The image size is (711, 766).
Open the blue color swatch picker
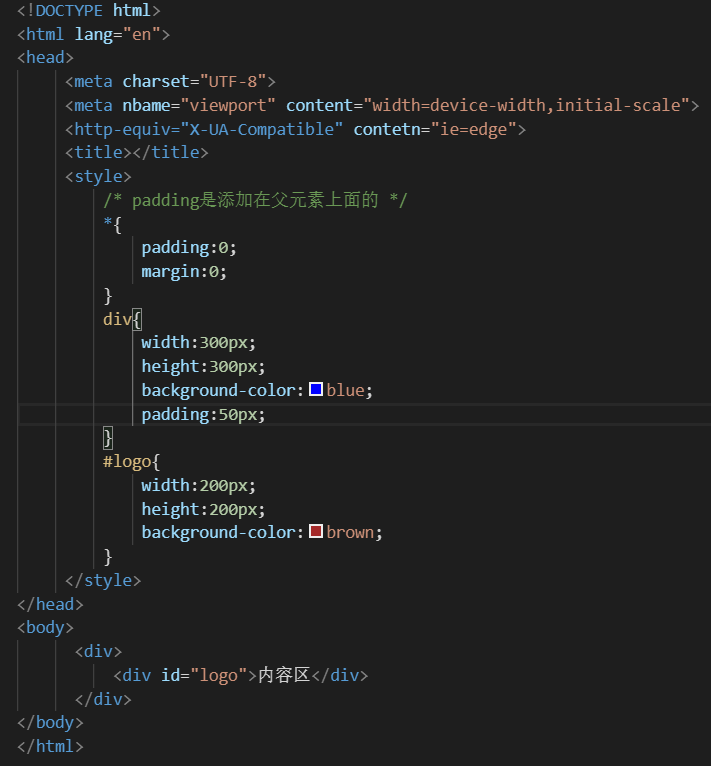[316, 390]
